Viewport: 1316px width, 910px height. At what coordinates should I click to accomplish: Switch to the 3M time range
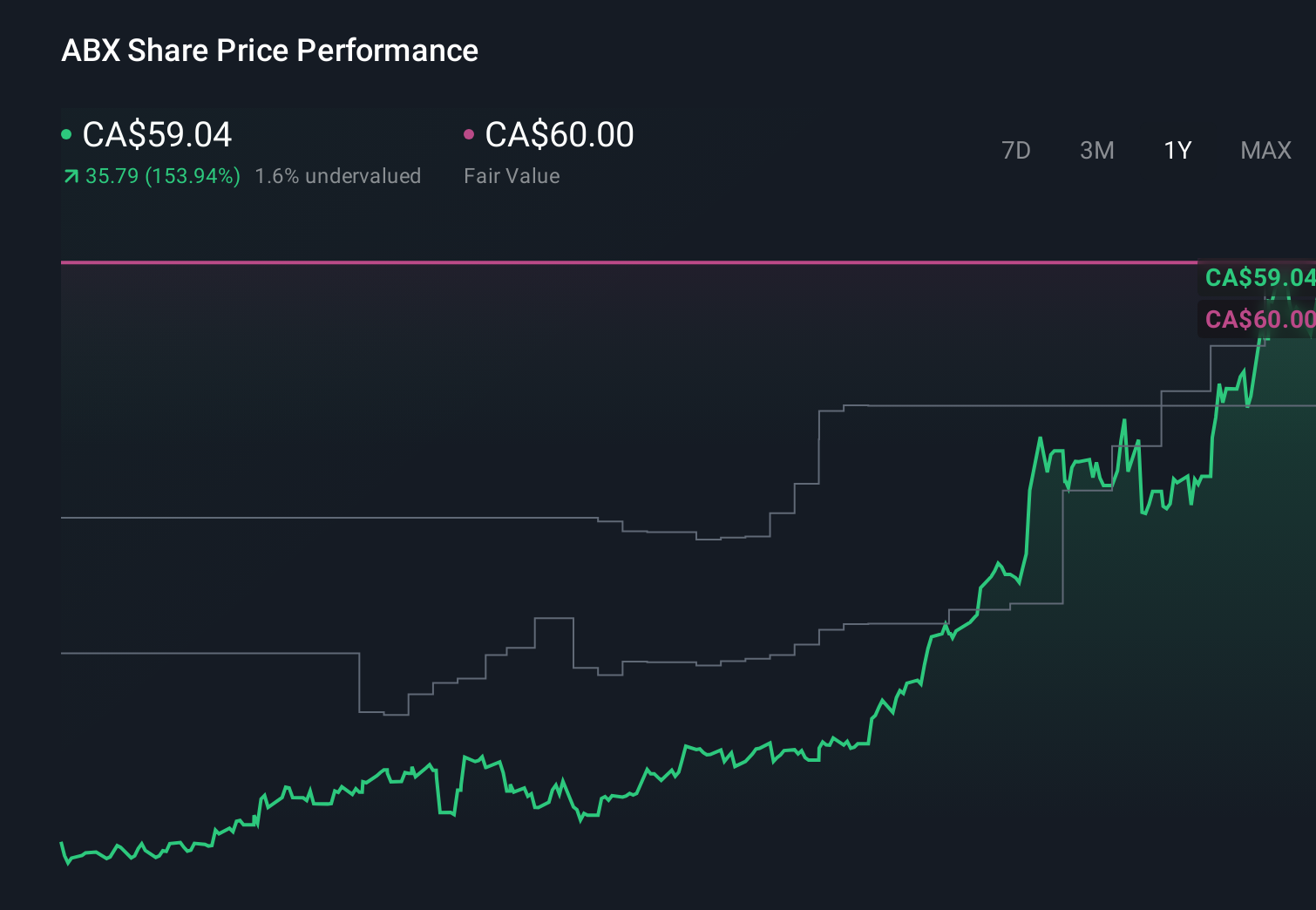tap(1096, 150)
